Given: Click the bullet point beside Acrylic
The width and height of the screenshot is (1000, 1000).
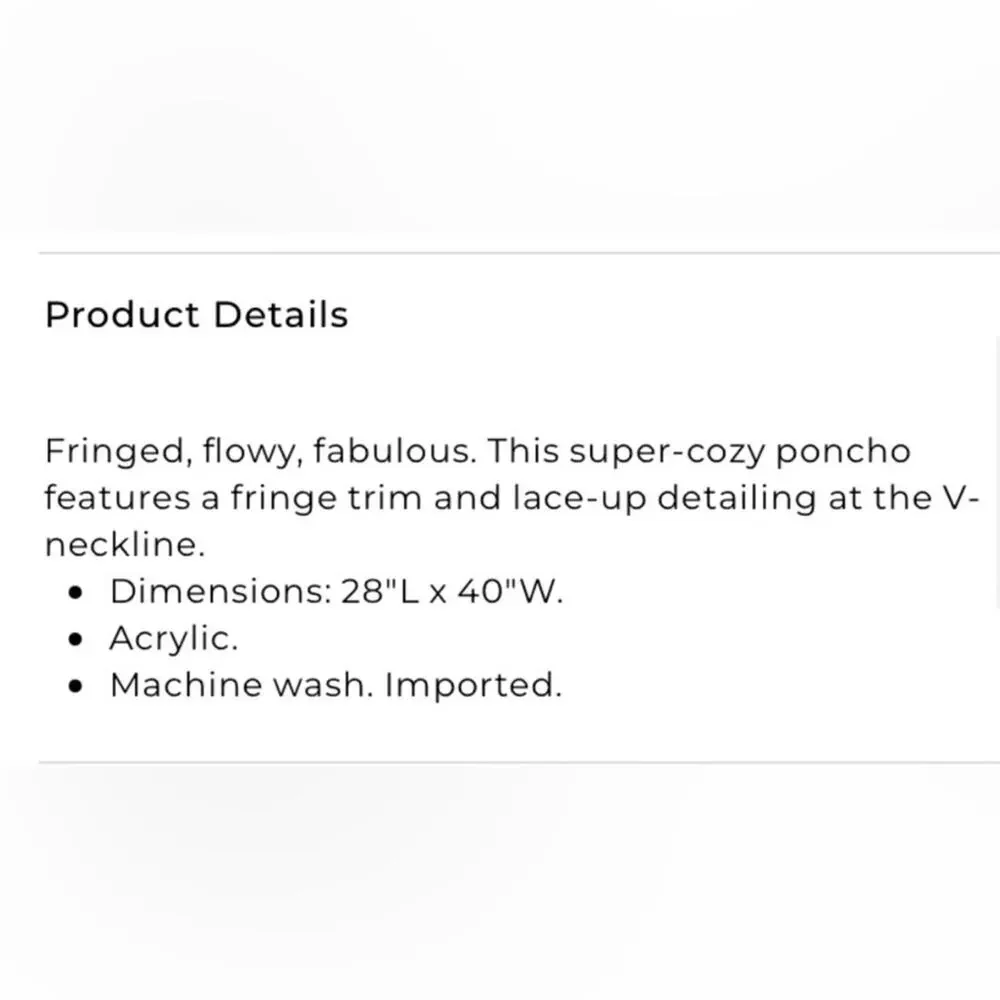Looking at the screenshot, I should click(x=75, y=639).
